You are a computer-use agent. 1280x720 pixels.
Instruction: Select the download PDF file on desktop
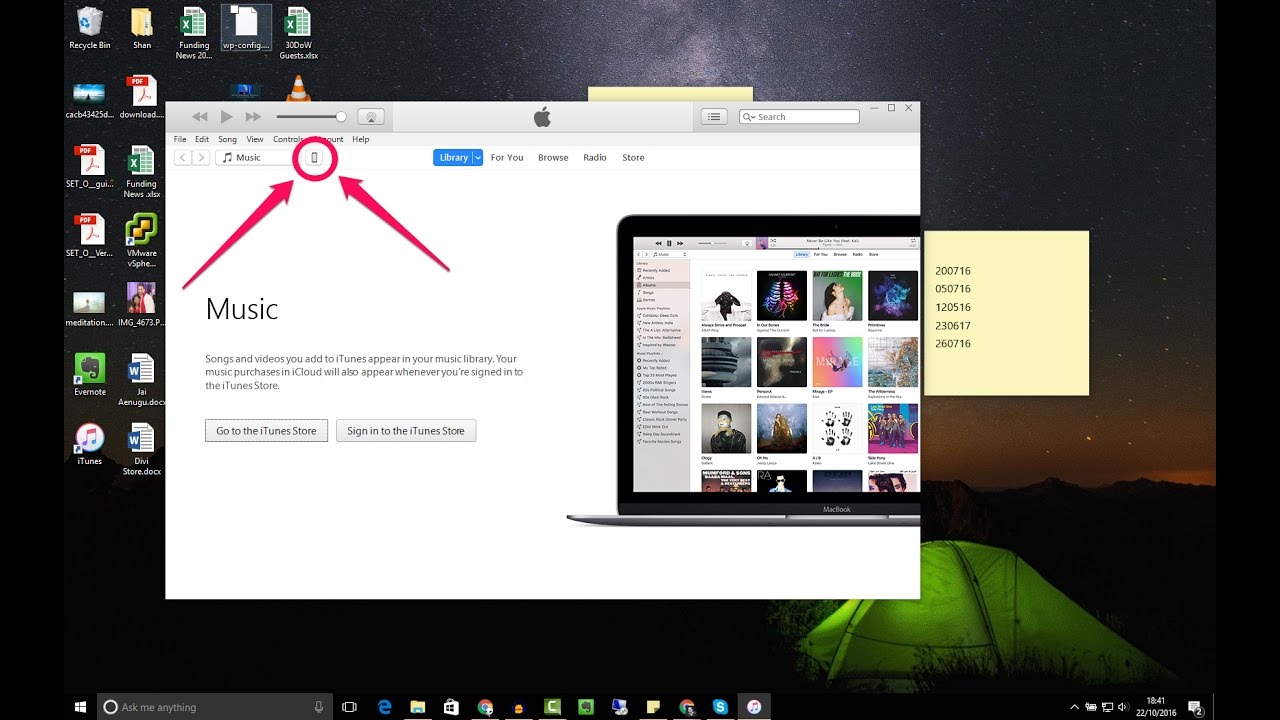pos(141,97)
